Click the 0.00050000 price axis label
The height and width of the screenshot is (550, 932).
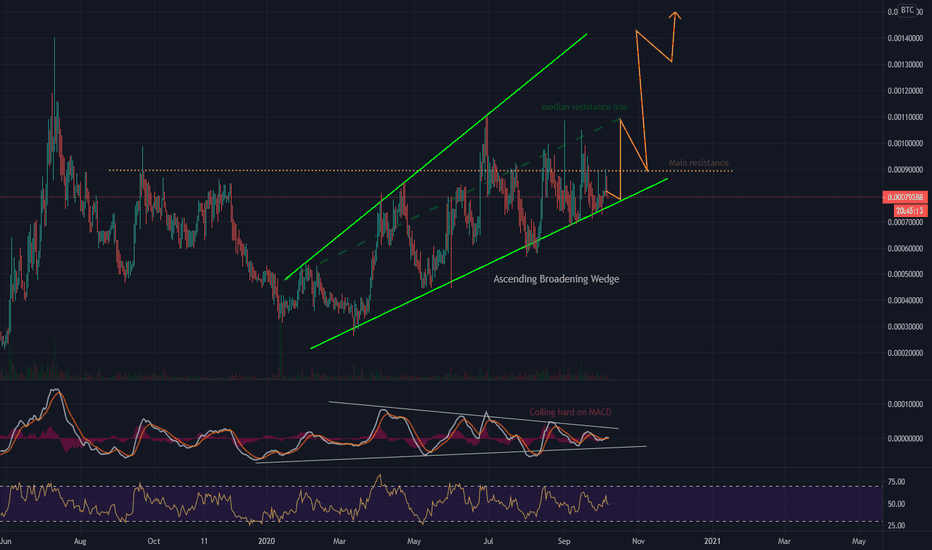pyautogui.click(x=905, y=274)
